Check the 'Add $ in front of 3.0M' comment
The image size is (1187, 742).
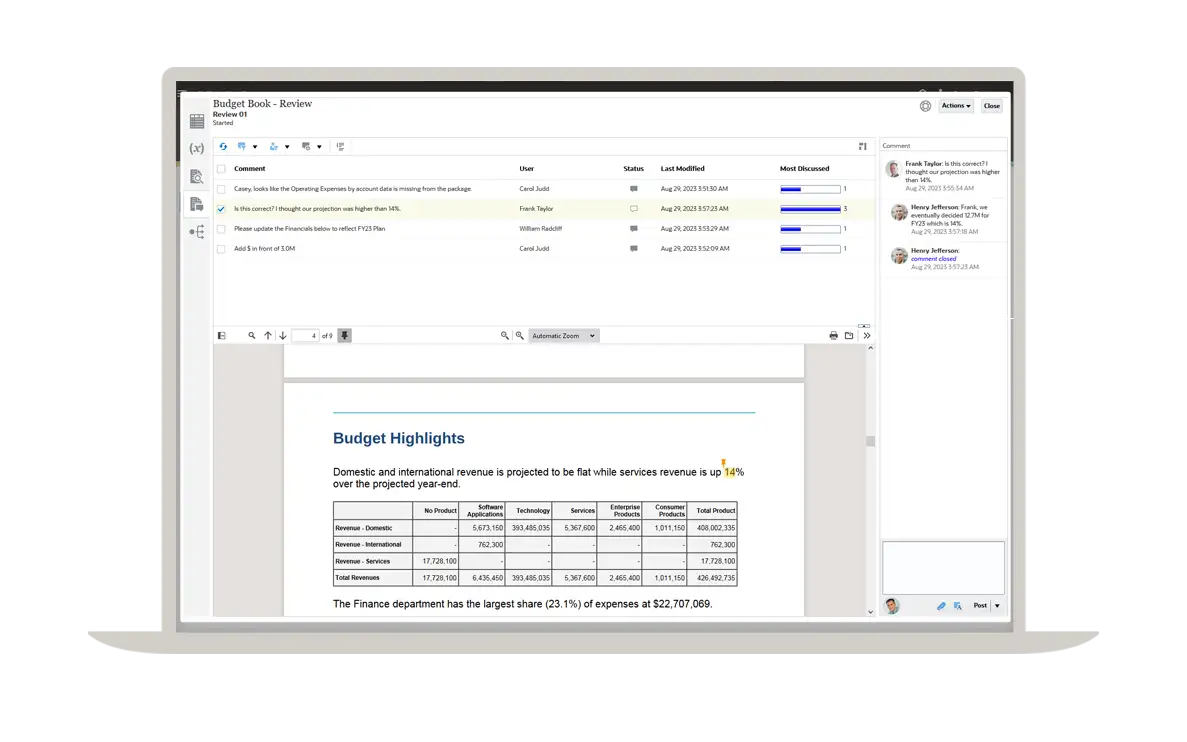[x=221, y=249]
